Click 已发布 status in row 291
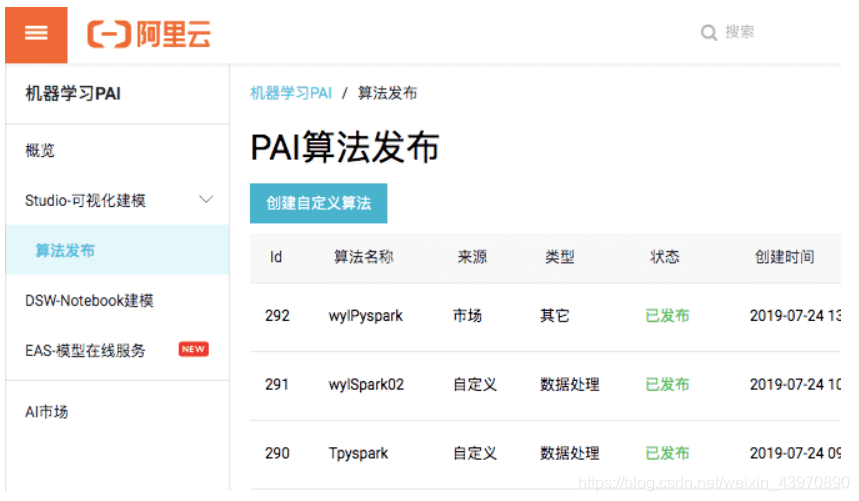The height and width of the screenshot is (501, 859). tap(667, 384)
